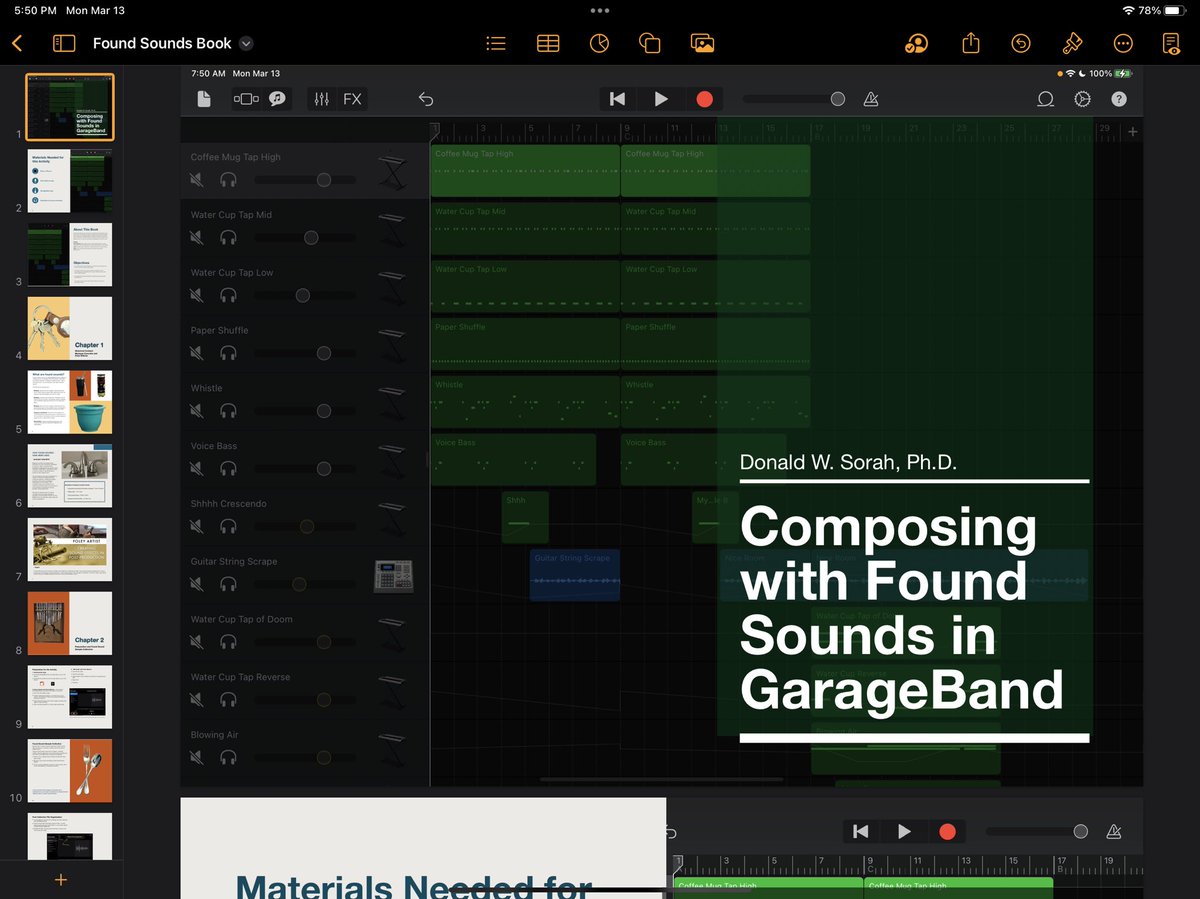1200x899 pixels.
Task: Click metronome icon in lower page GarageBand image
Action: click(x=1114, y=832)
